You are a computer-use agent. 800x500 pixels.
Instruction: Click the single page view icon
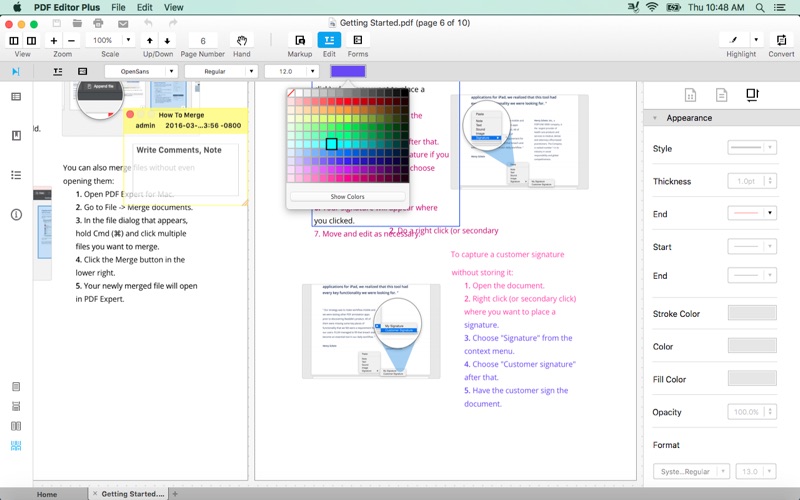[14, 40]
